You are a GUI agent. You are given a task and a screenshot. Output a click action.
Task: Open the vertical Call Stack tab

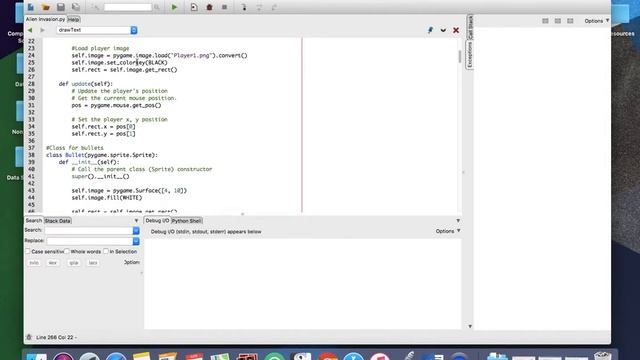(470, 27)
